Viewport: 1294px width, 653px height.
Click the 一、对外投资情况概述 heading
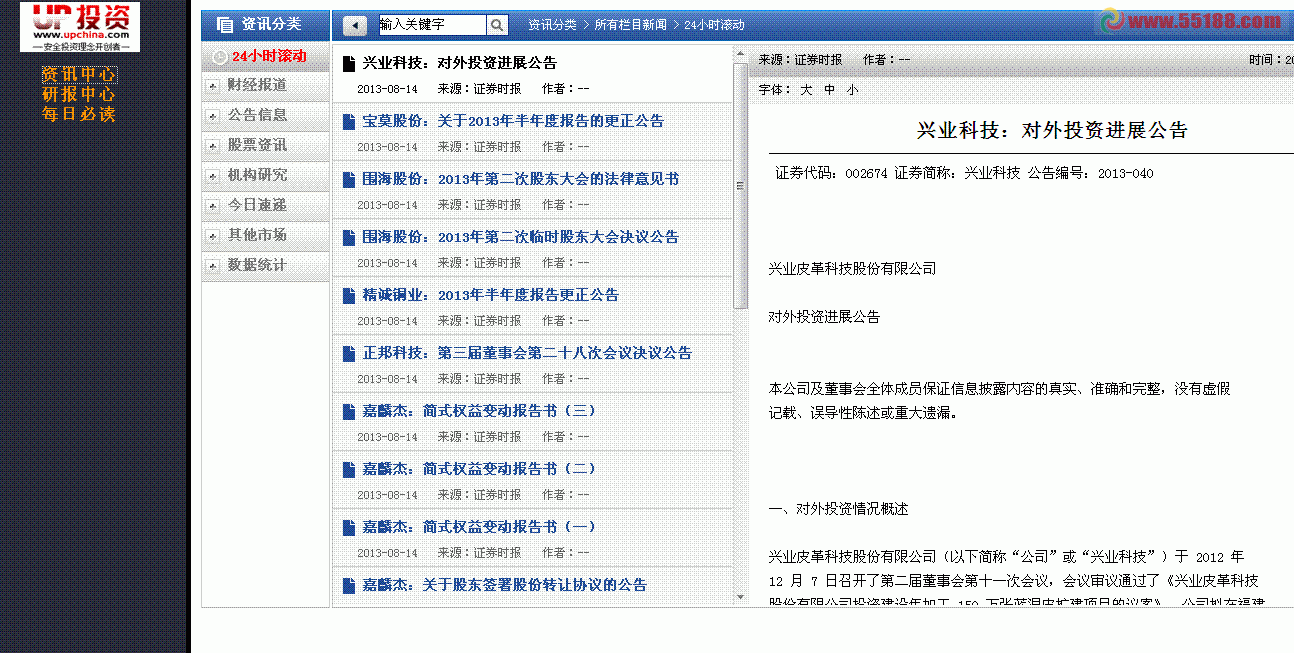pyautogui.click(x=838, y=509)
